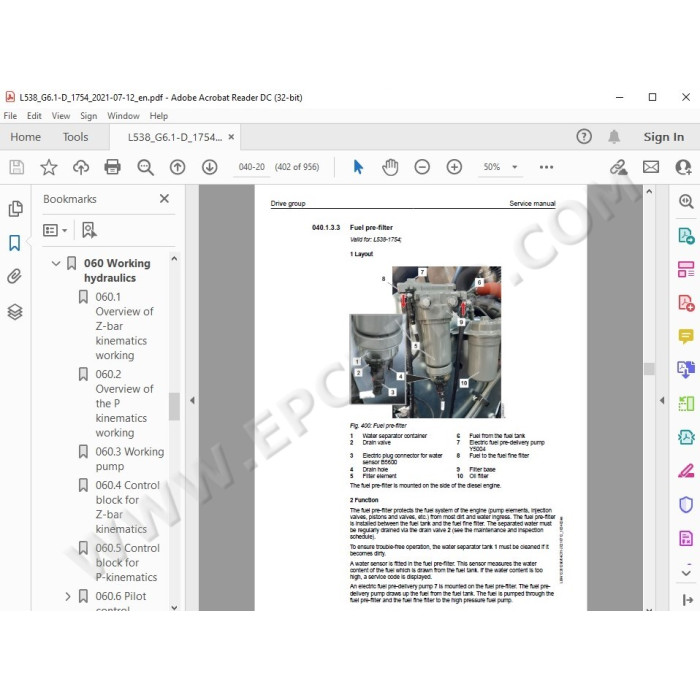This screenshot has width=700, height=700.
Task: Print the document
Action: [112, 167]
